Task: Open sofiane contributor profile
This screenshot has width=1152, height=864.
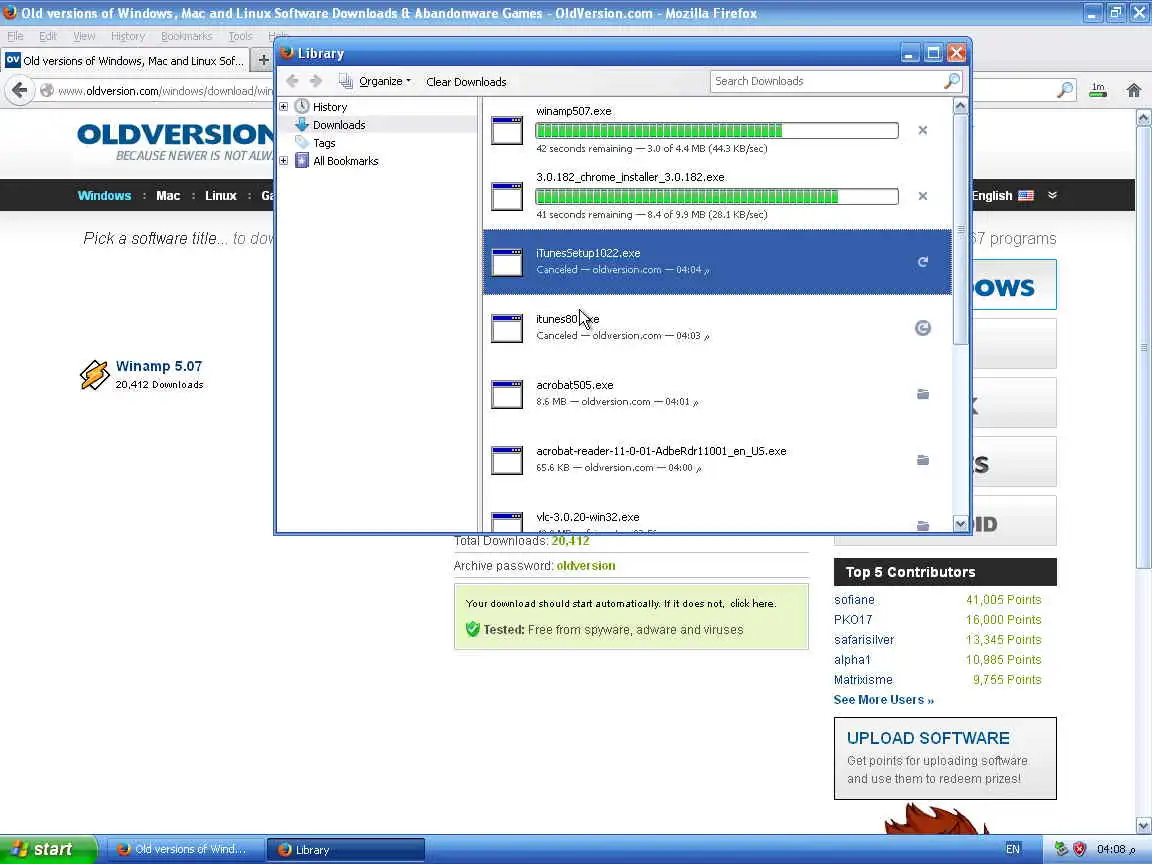Action: pos(854,600)
